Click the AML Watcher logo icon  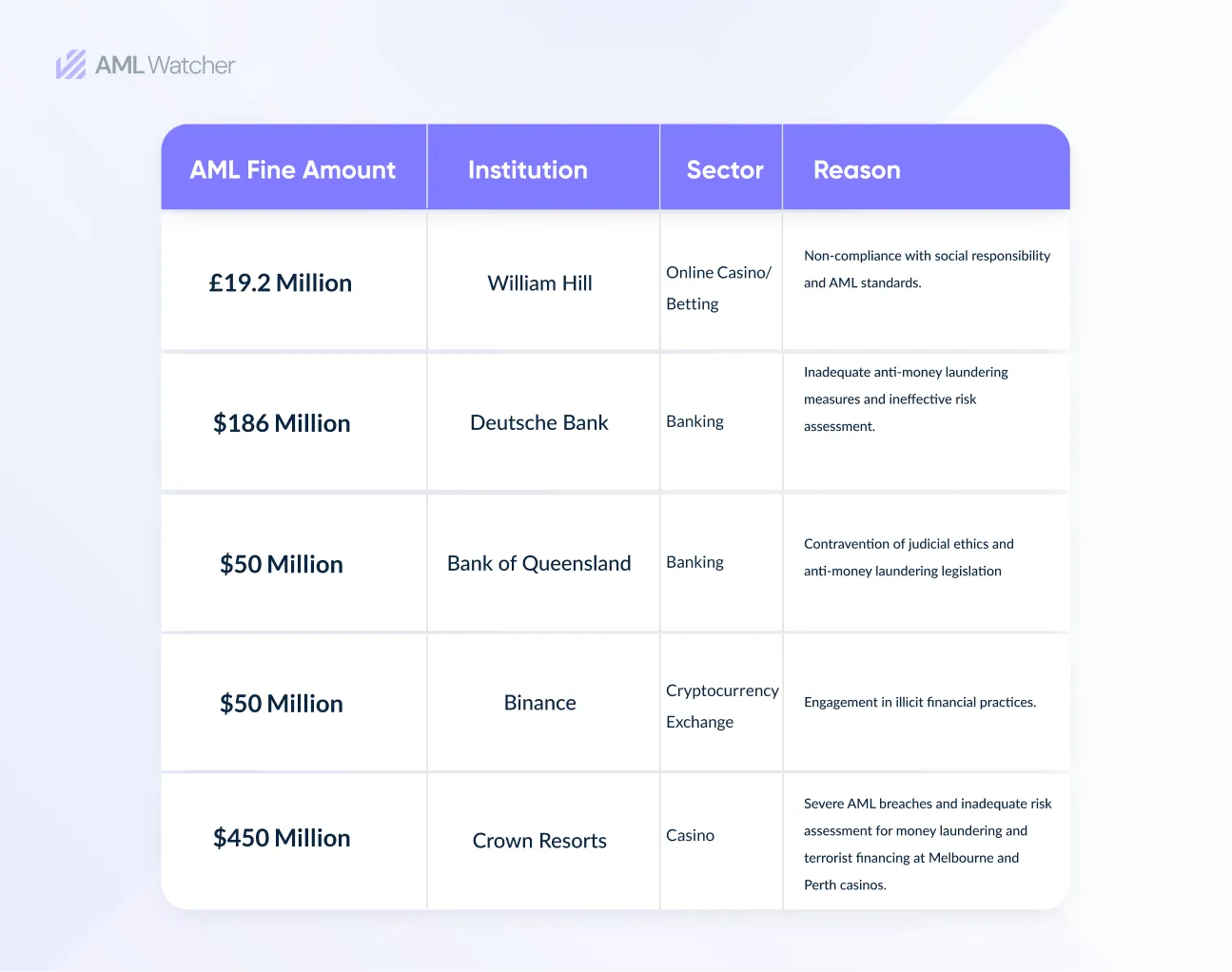click(x=70, y=65)
